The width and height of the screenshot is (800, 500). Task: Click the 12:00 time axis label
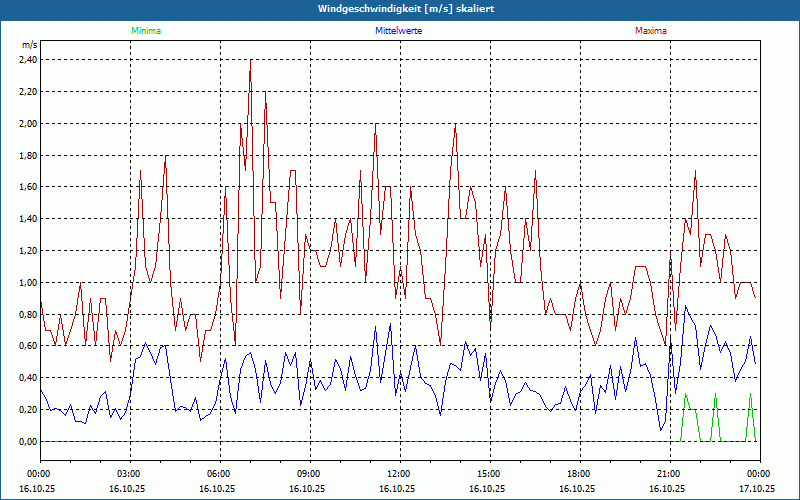coord(399,473)
